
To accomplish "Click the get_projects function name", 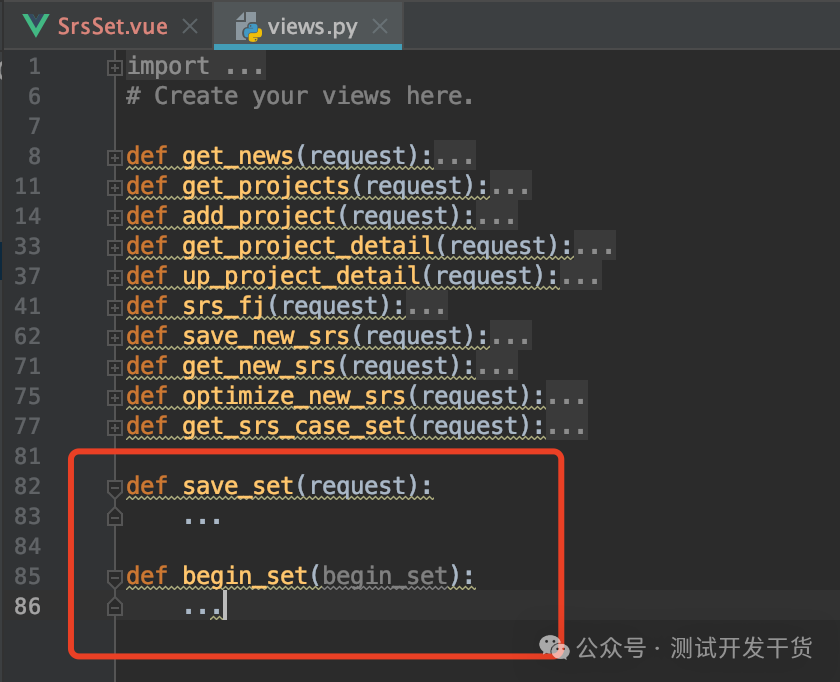I will [x=266, y=186].
